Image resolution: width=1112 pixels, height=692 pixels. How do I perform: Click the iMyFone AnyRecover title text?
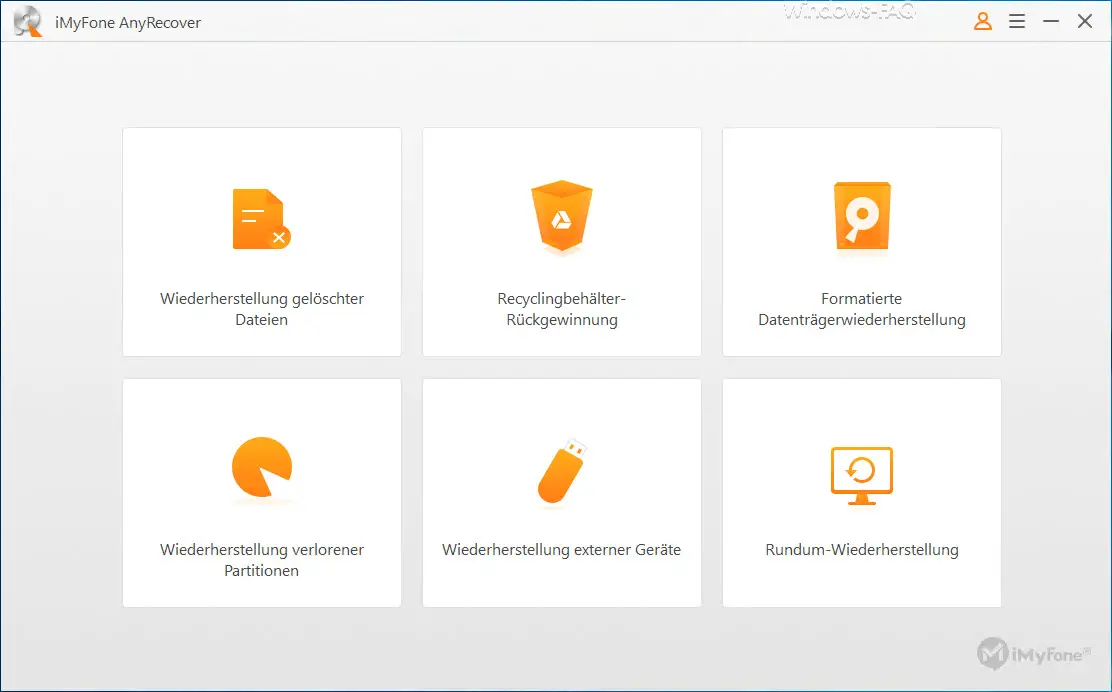(128, 23)
